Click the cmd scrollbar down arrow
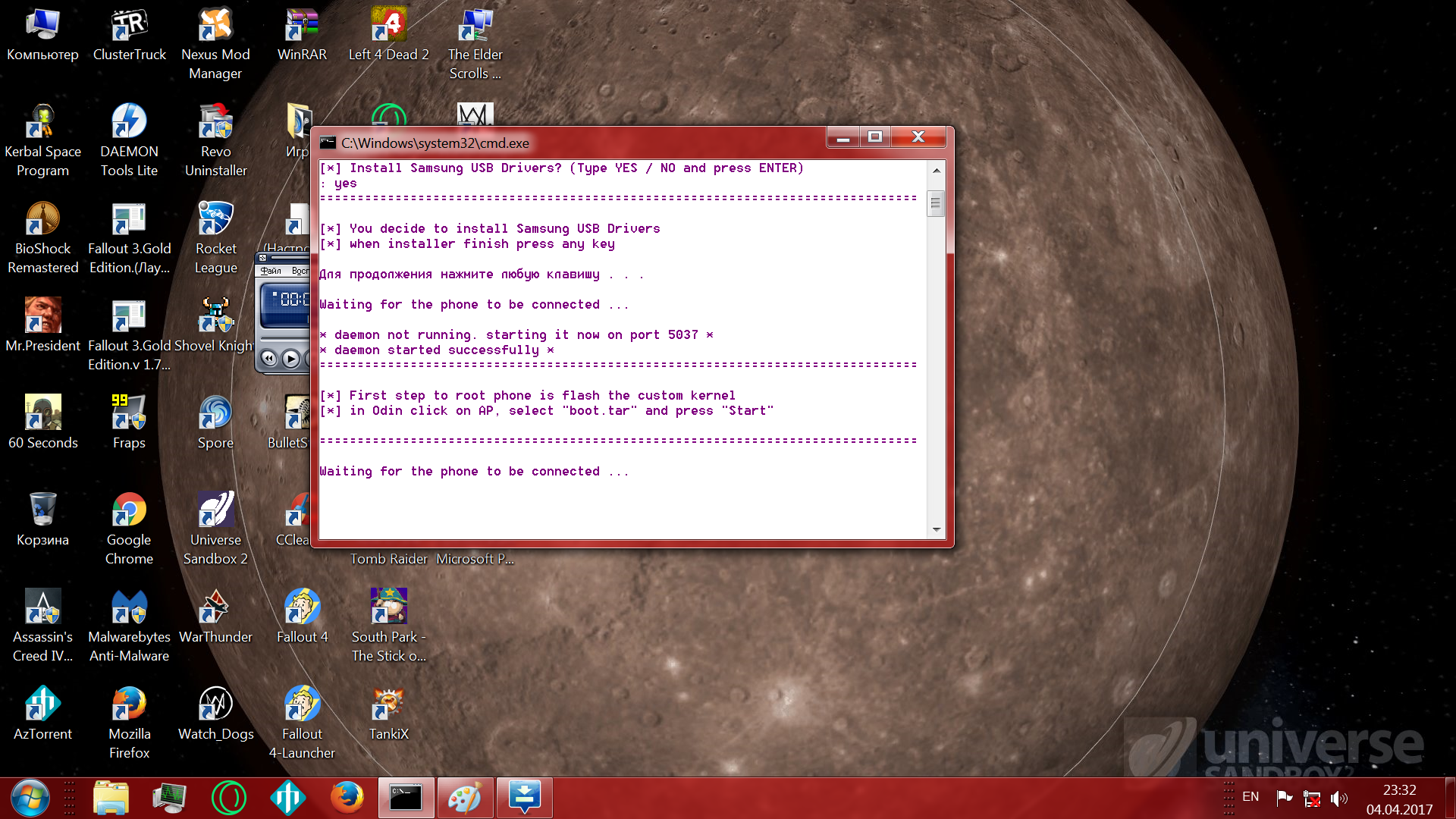 tap(937, 529)
